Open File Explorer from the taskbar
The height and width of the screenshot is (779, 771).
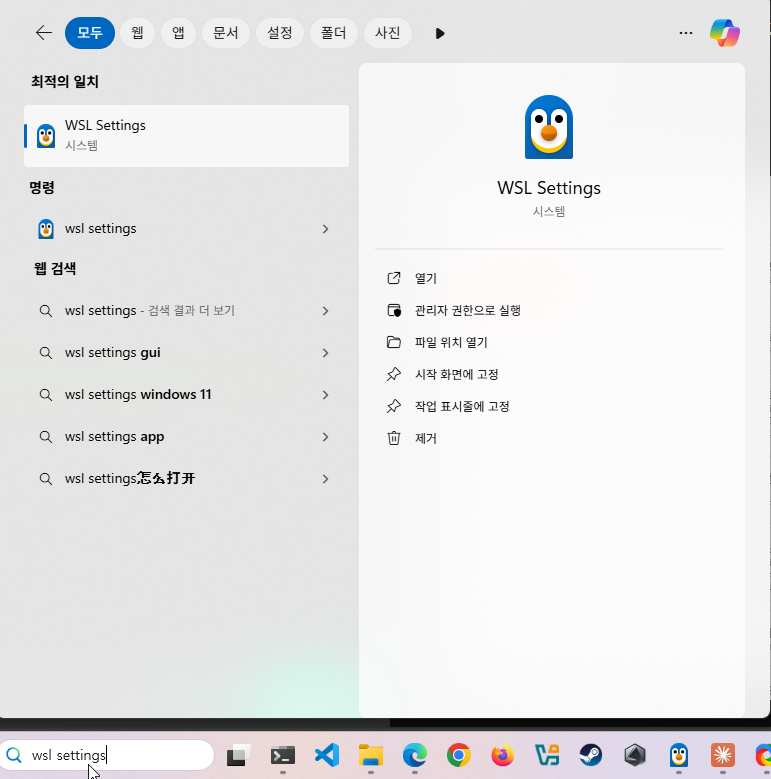371,755
